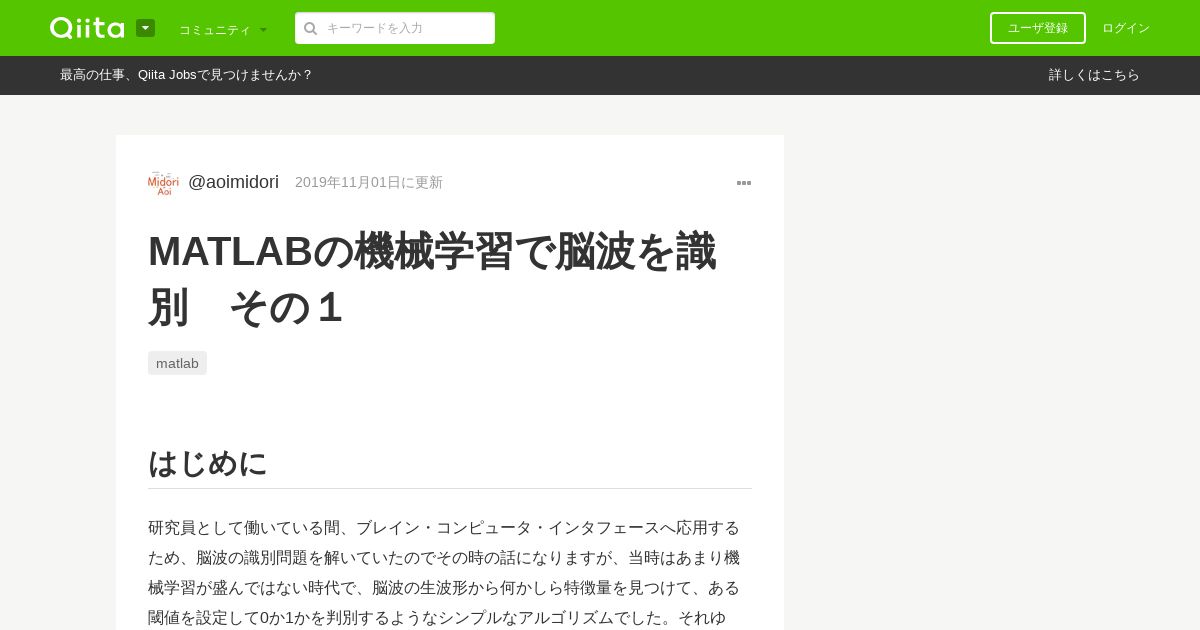Open the article three-dots options menu
Screen dimensions: 1200x630
click(x=744, y=183)
